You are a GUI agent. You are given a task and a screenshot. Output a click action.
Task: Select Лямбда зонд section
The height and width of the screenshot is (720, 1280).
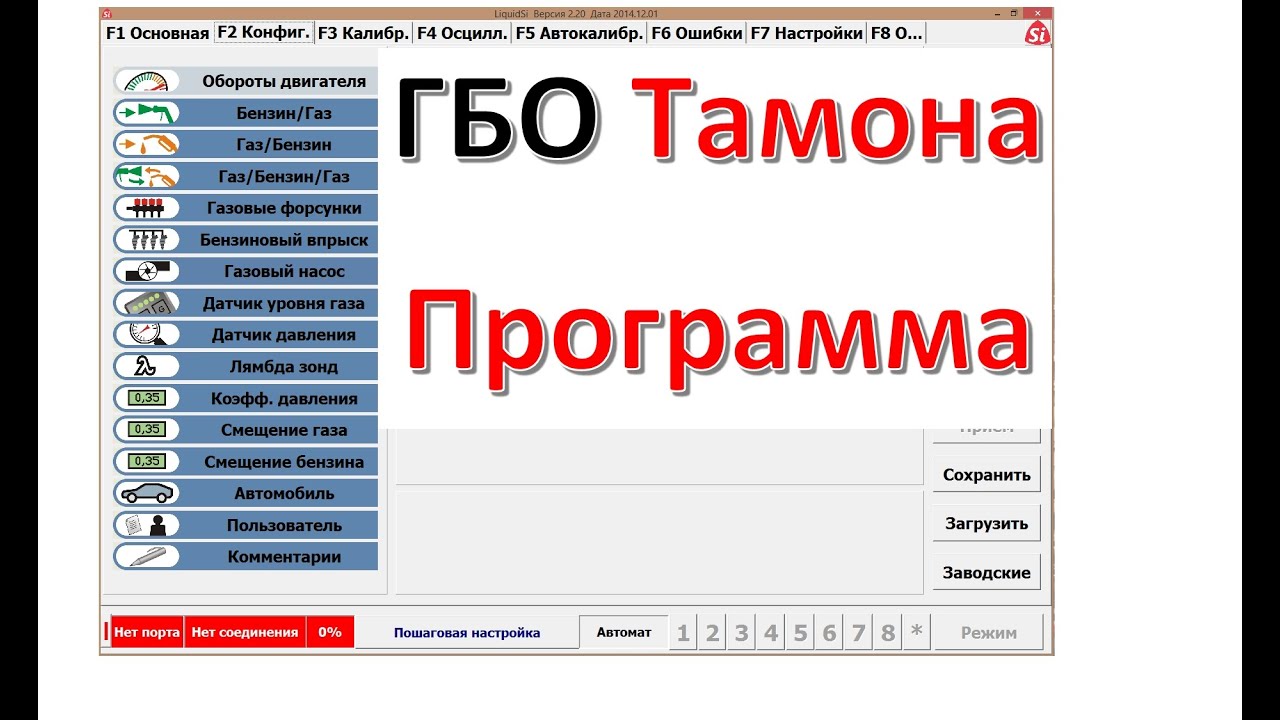(245, 366)
